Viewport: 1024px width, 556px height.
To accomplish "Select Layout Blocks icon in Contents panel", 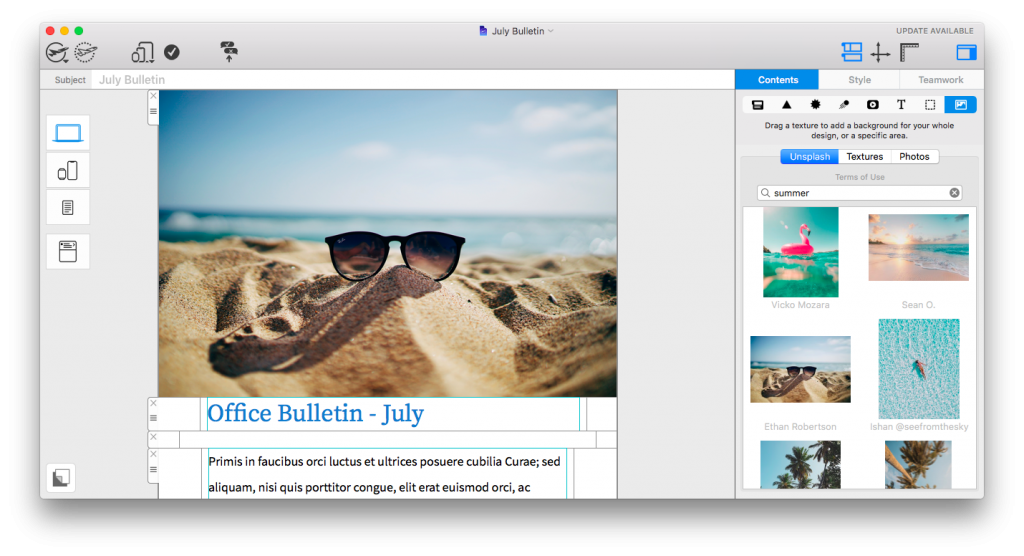I will [x=758, y=105].
